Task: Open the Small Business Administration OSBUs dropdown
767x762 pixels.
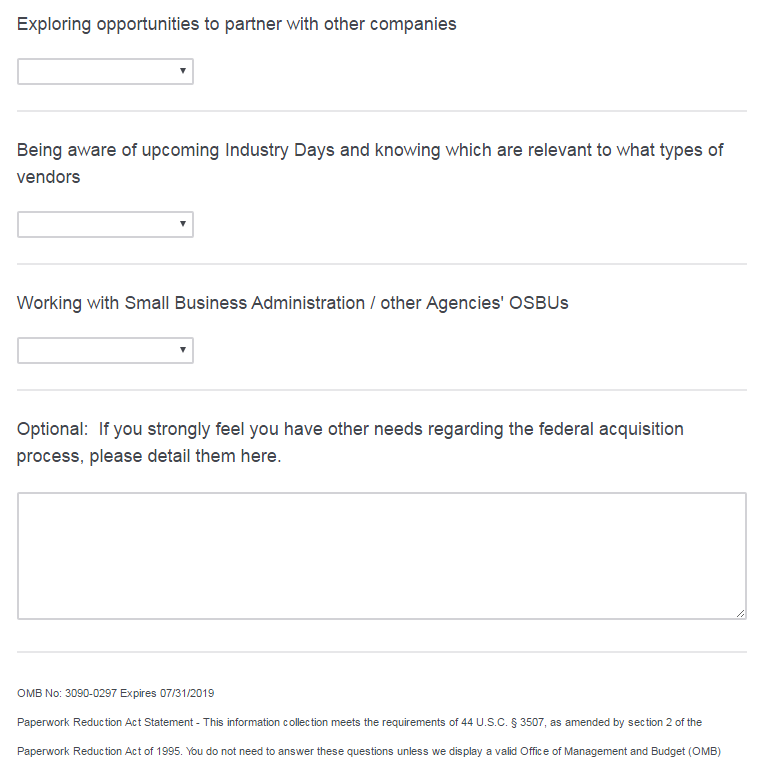Action: pyautogui.click(x=105, y=350)
